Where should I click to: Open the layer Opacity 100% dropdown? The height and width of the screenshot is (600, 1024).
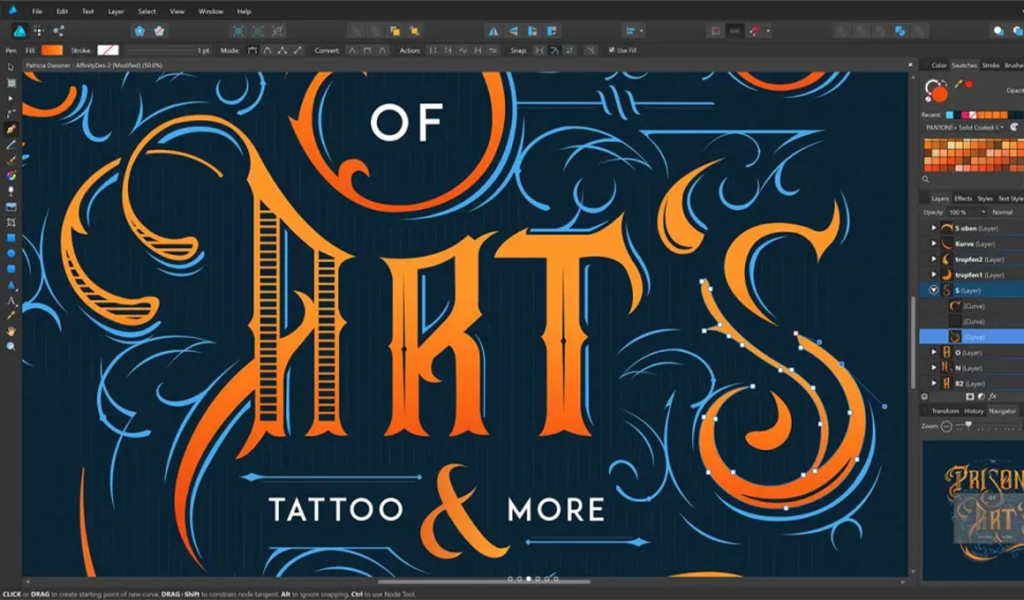point(967,212)
